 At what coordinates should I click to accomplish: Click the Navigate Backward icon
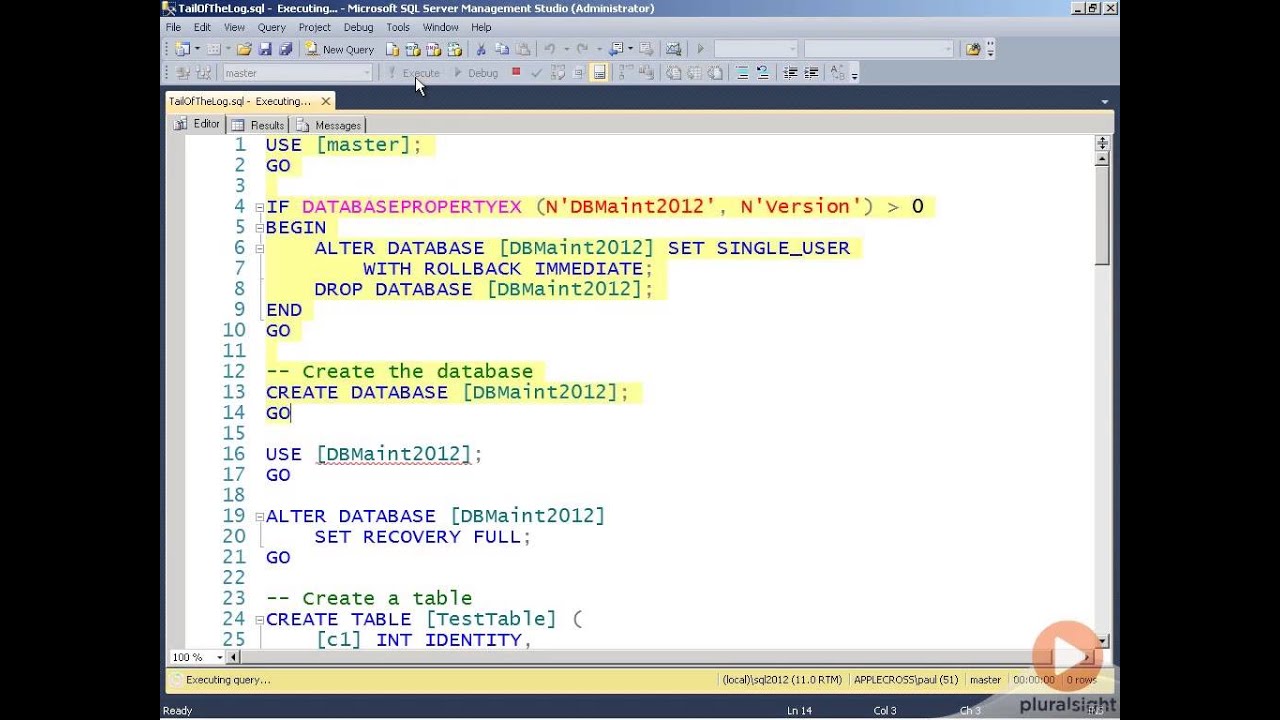coord(616,49)
